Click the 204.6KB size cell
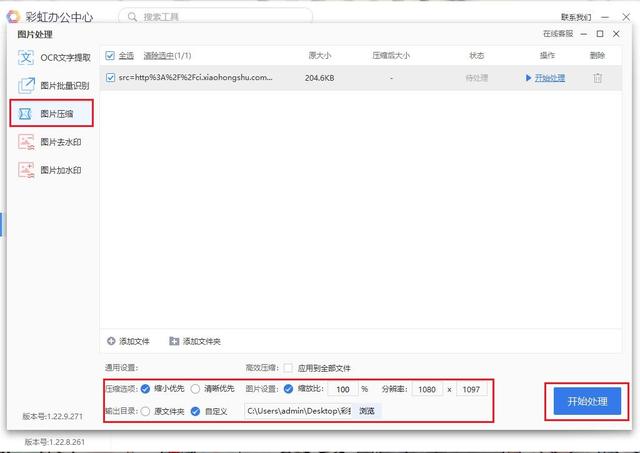640x453 pixels. pos(319,78)
